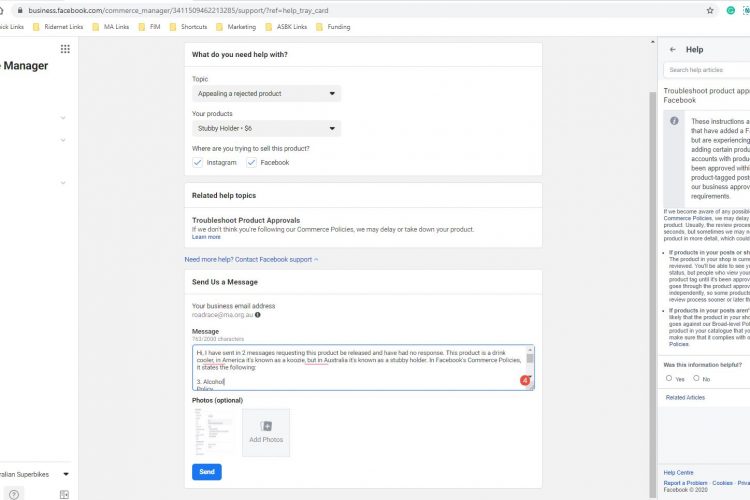Image resolution: width=750 pixels, height=500 pixels.
Task: Click the Send Us a Message heading
Action: [225, 282]
